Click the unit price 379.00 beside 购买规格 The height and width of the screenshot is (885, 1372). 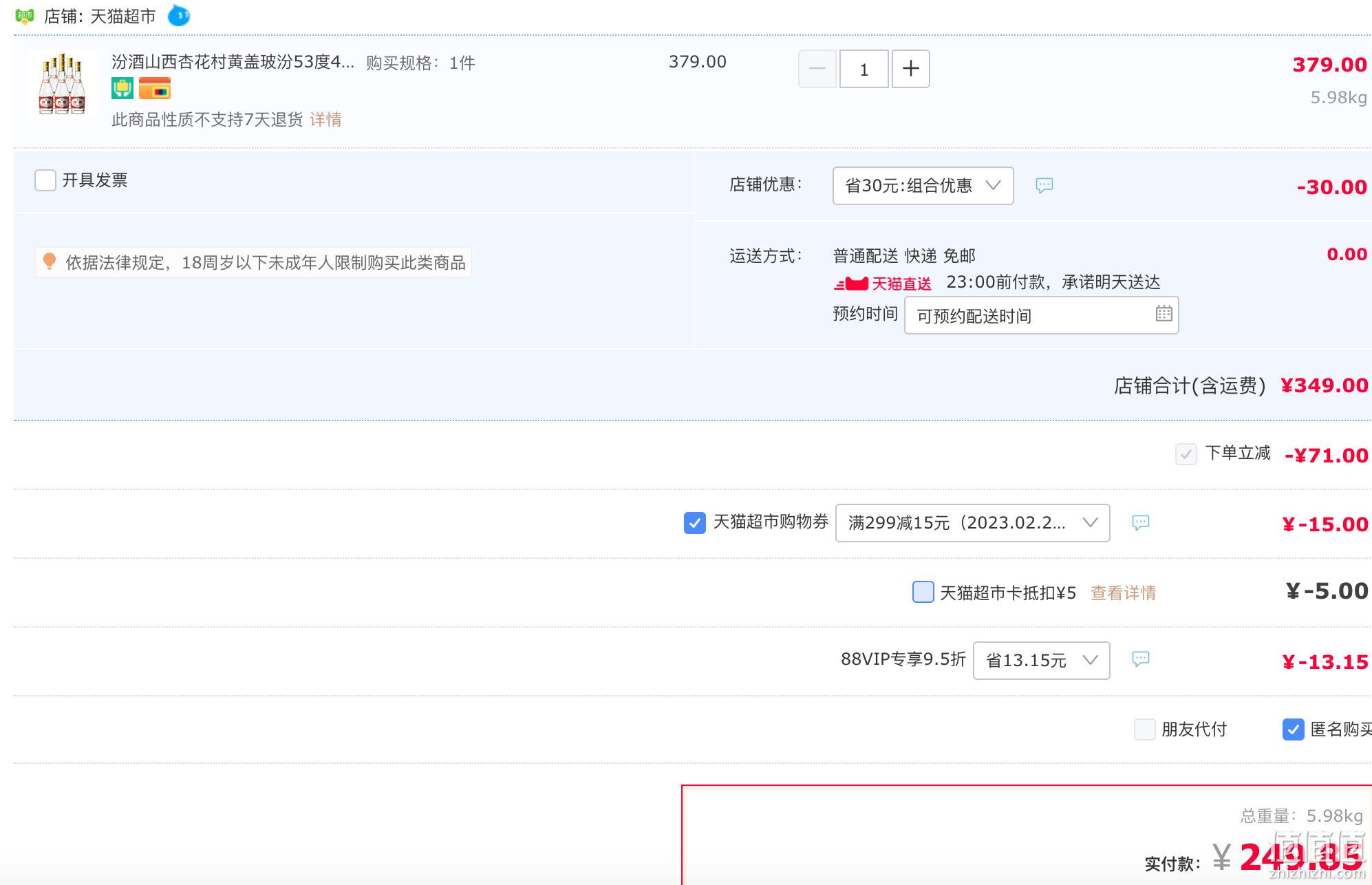(698, 62)
